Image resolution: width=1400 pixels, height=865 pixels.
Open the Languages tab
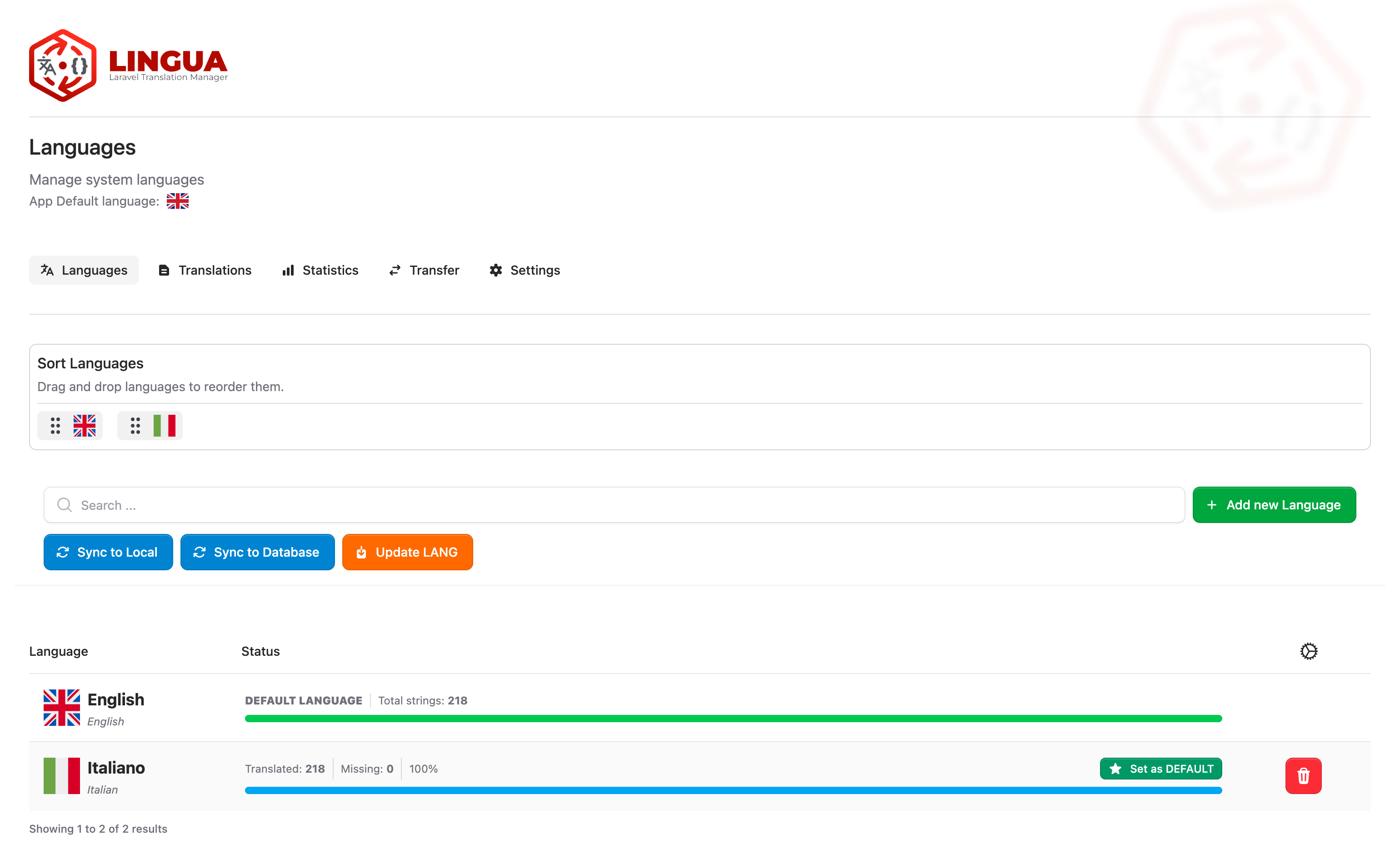coord(84,270)
